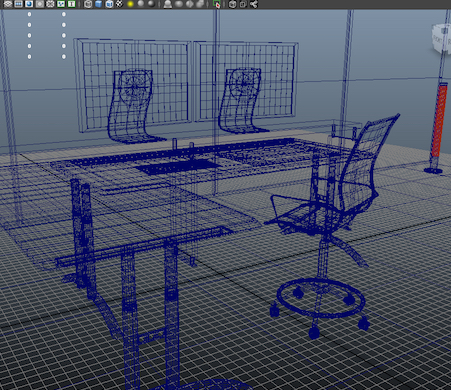Toggle Motion Blur icon
The width and height of the screenshot is (451, 390).
pos(179,4)
